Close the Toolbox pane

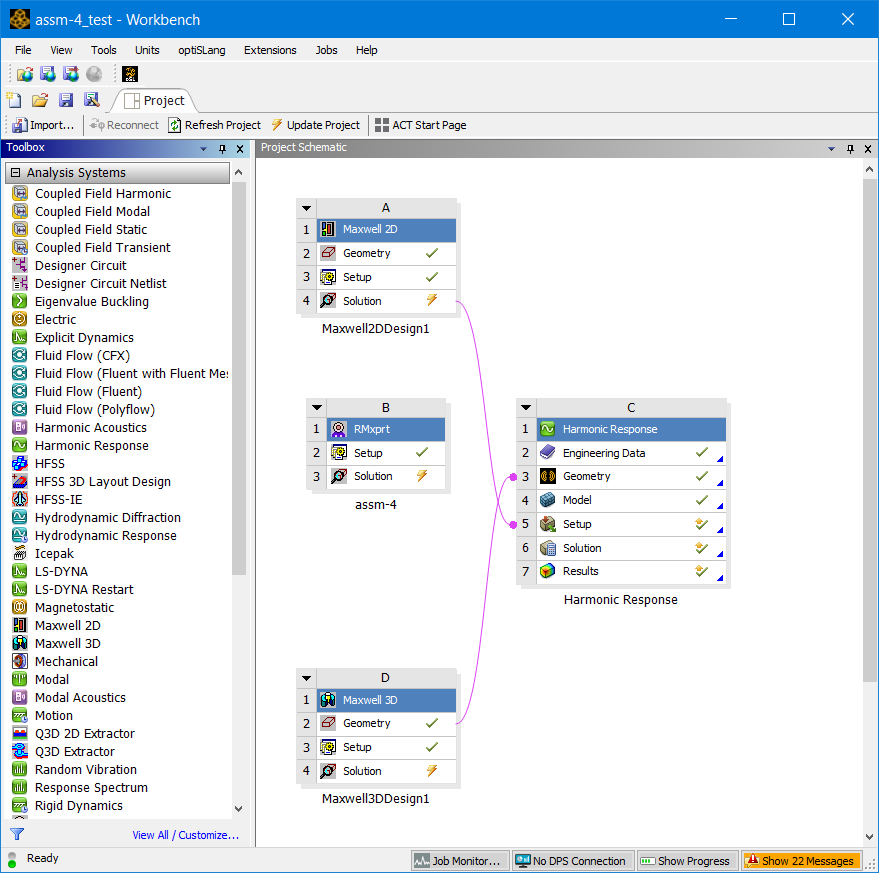tap(240, 149)
